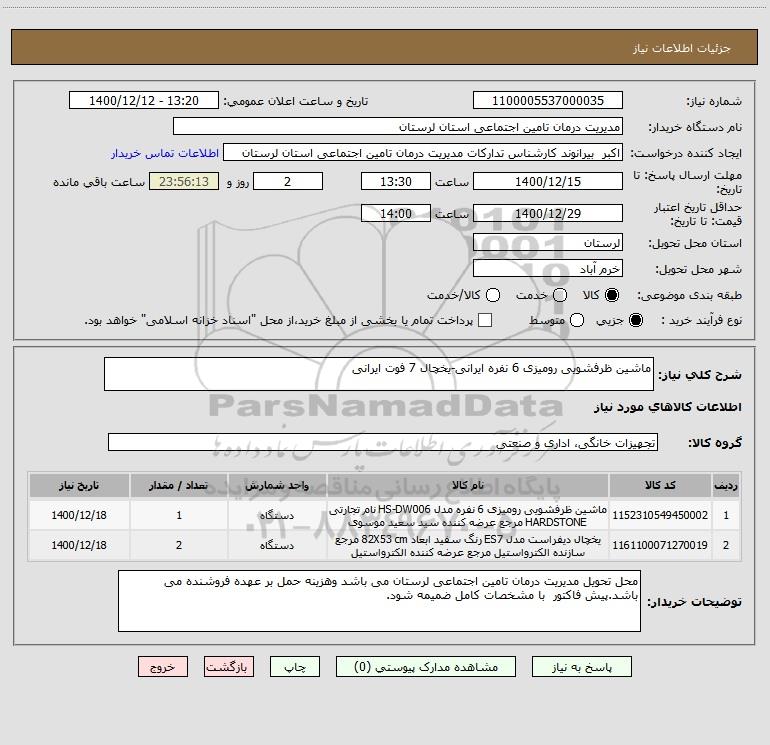Open اطلاعات تماس خریدار link
The image size is (770, 745).
(x=165, y=153)
